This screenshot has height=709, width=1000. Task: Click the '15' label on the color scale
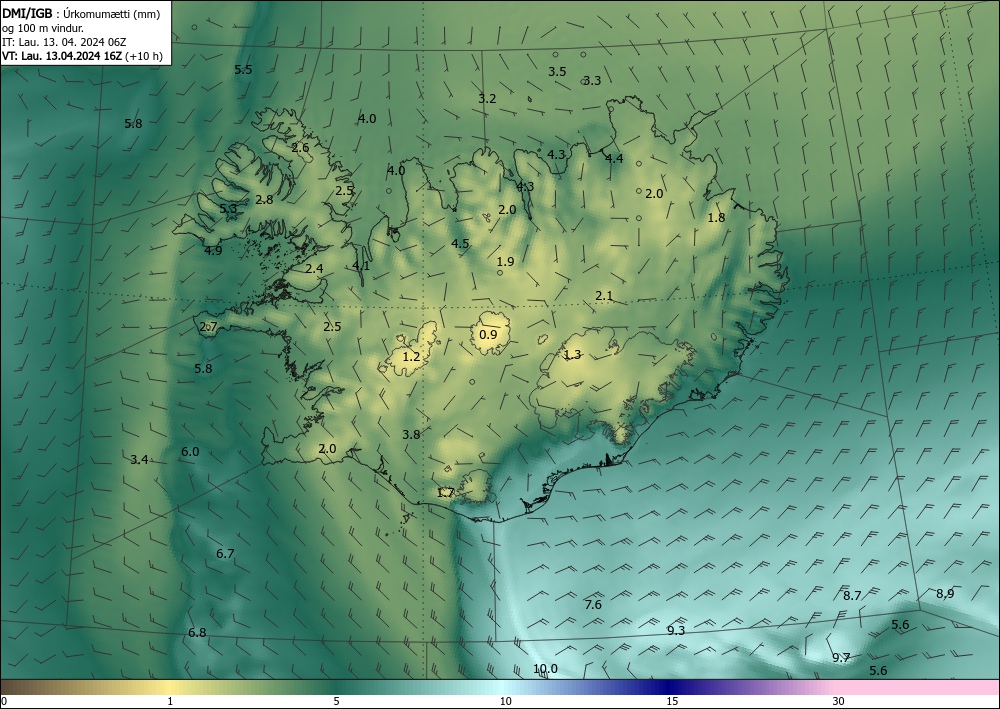pyautogui.click(x=672, y=701)
